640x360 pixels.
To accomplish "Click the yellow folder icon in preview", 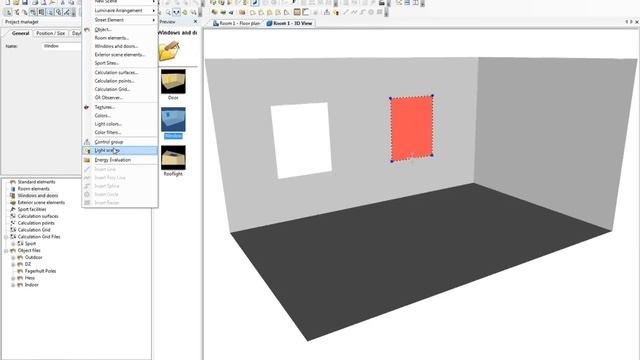I will point(169,51).
